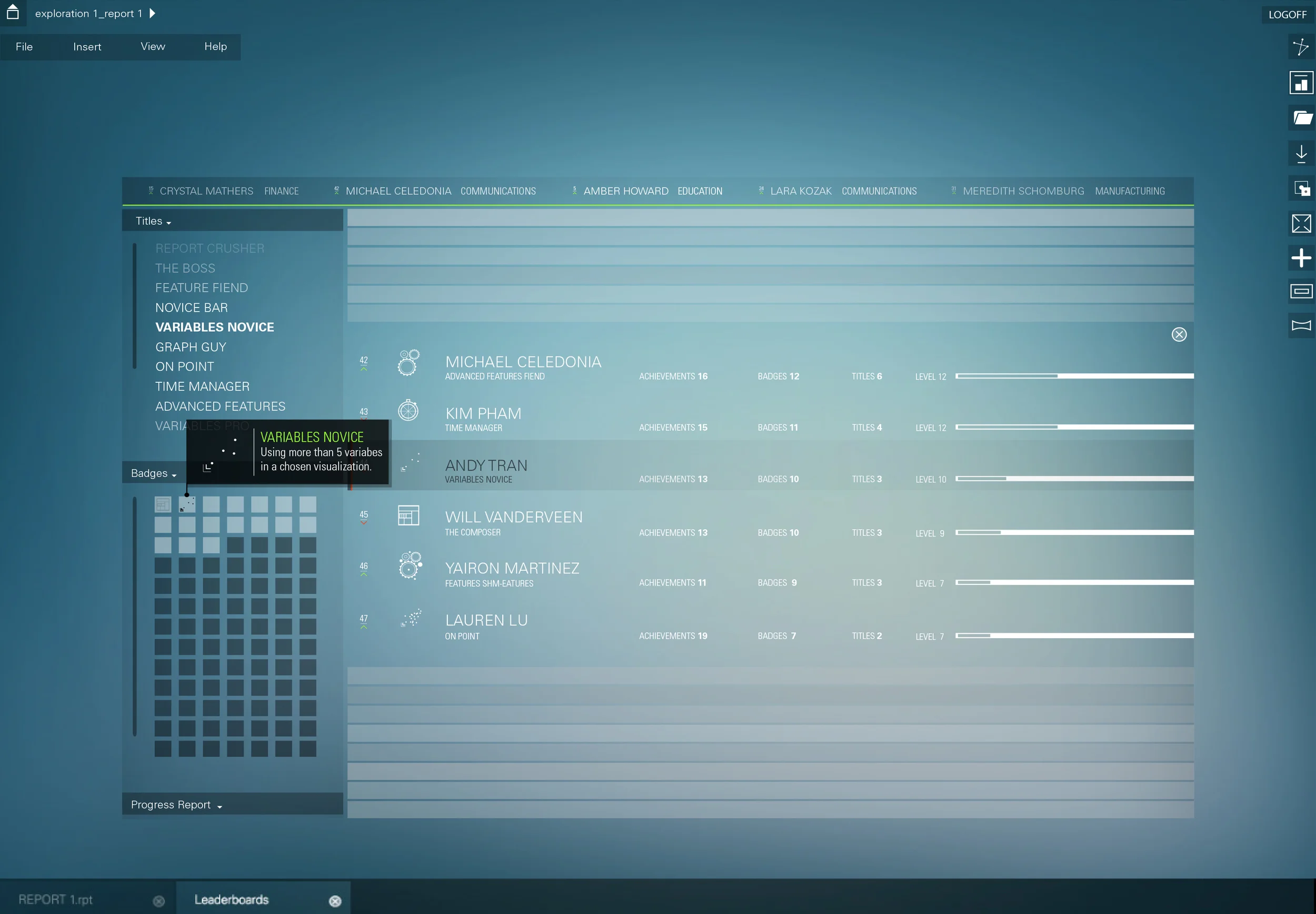
Task: Open the File menu
Action: coord(24,46)
